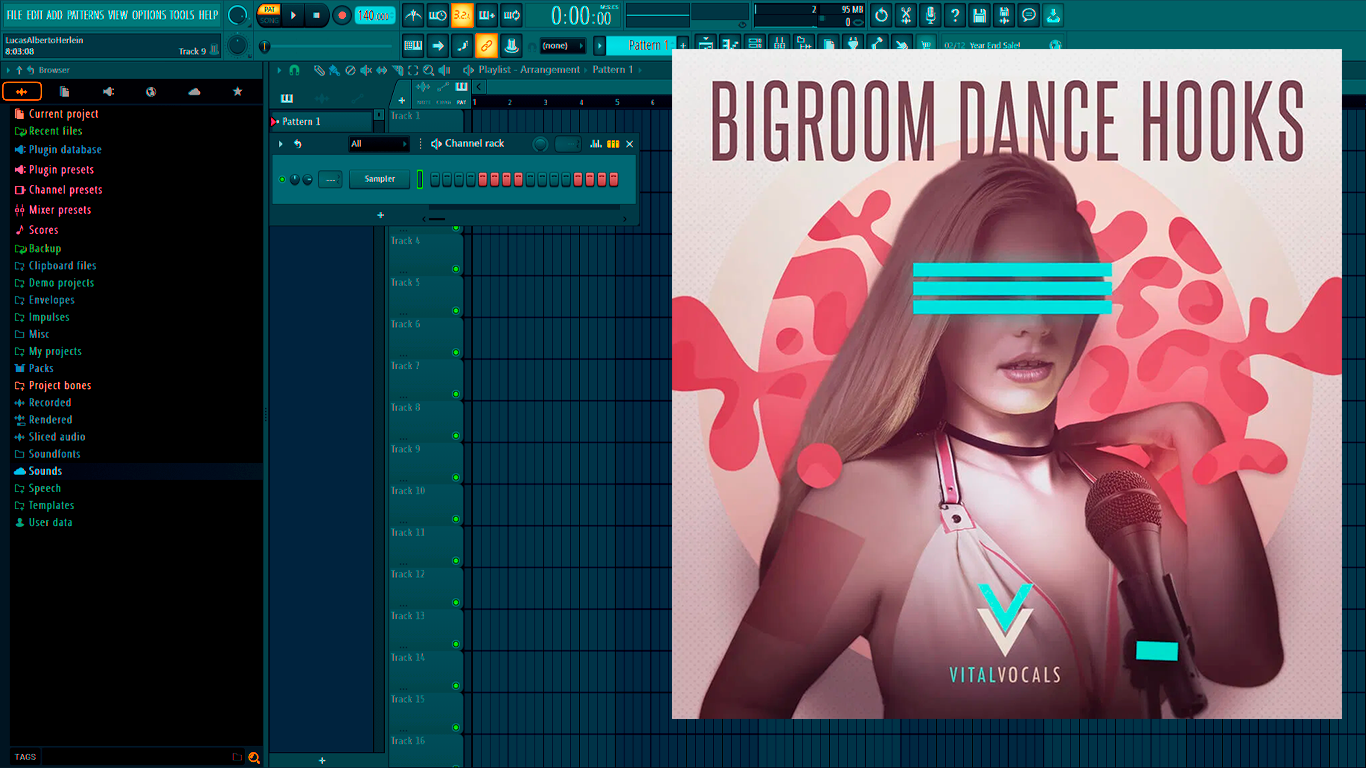This screenshot has width=1366, height=768.
Task: Add a new channel with plus button
Action: point(380,215)
